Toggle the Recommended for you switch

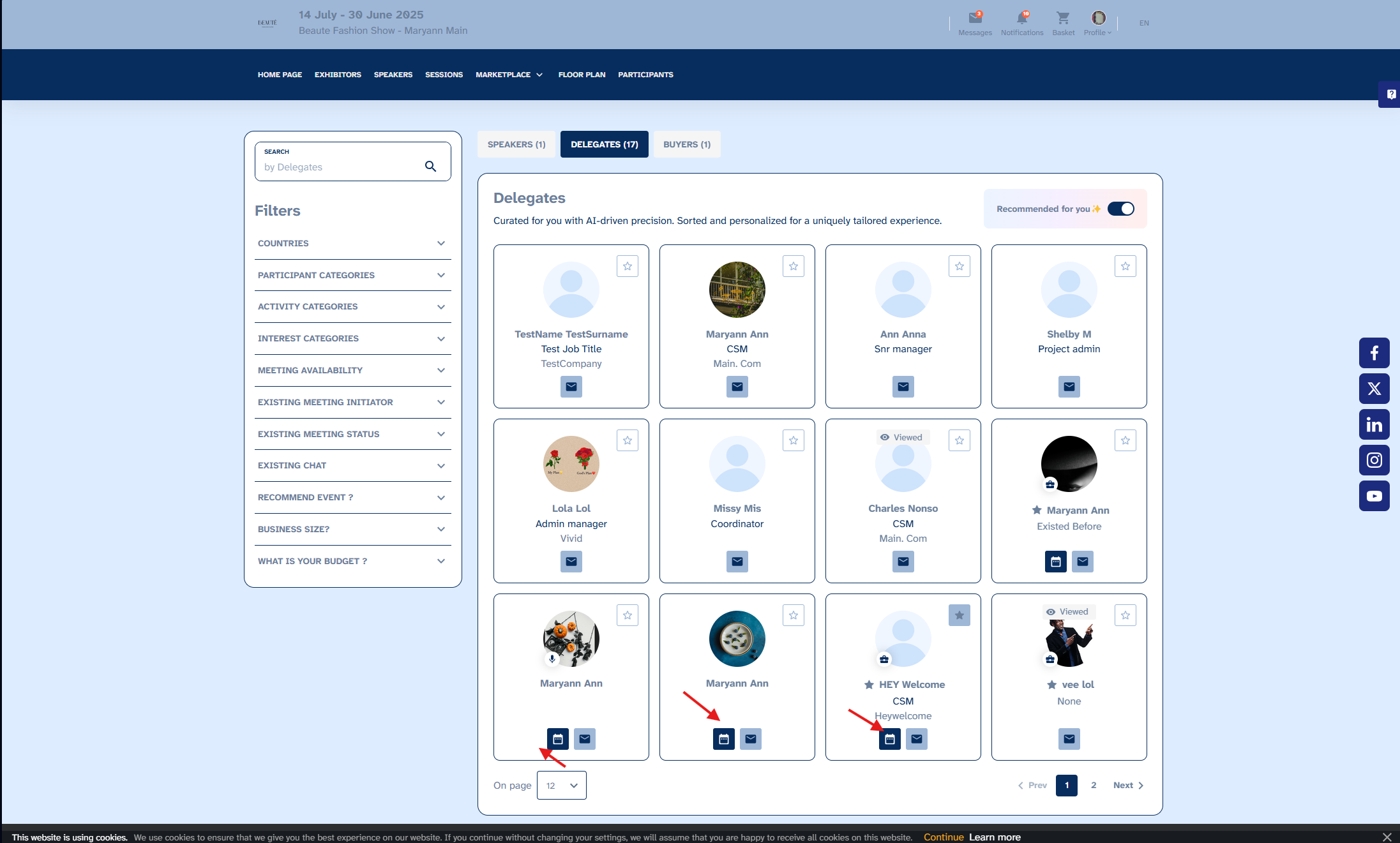tap(1120, 209)
